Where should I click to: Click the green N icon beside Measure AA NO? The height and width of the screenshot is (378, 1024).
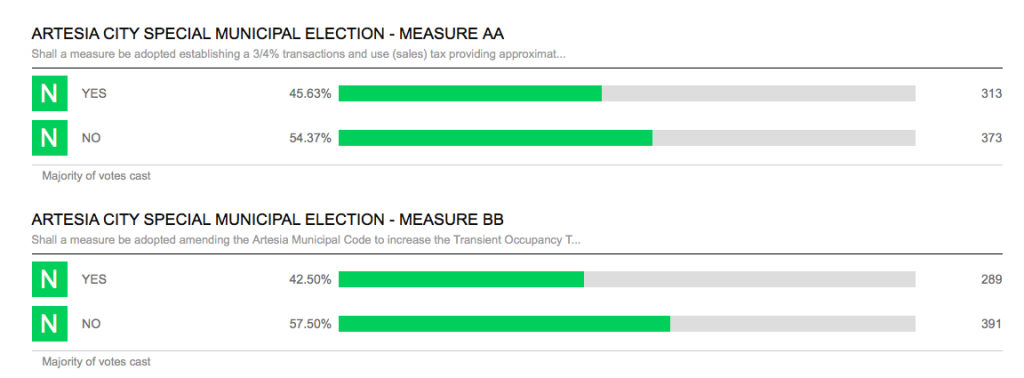(x=50, y=138)
